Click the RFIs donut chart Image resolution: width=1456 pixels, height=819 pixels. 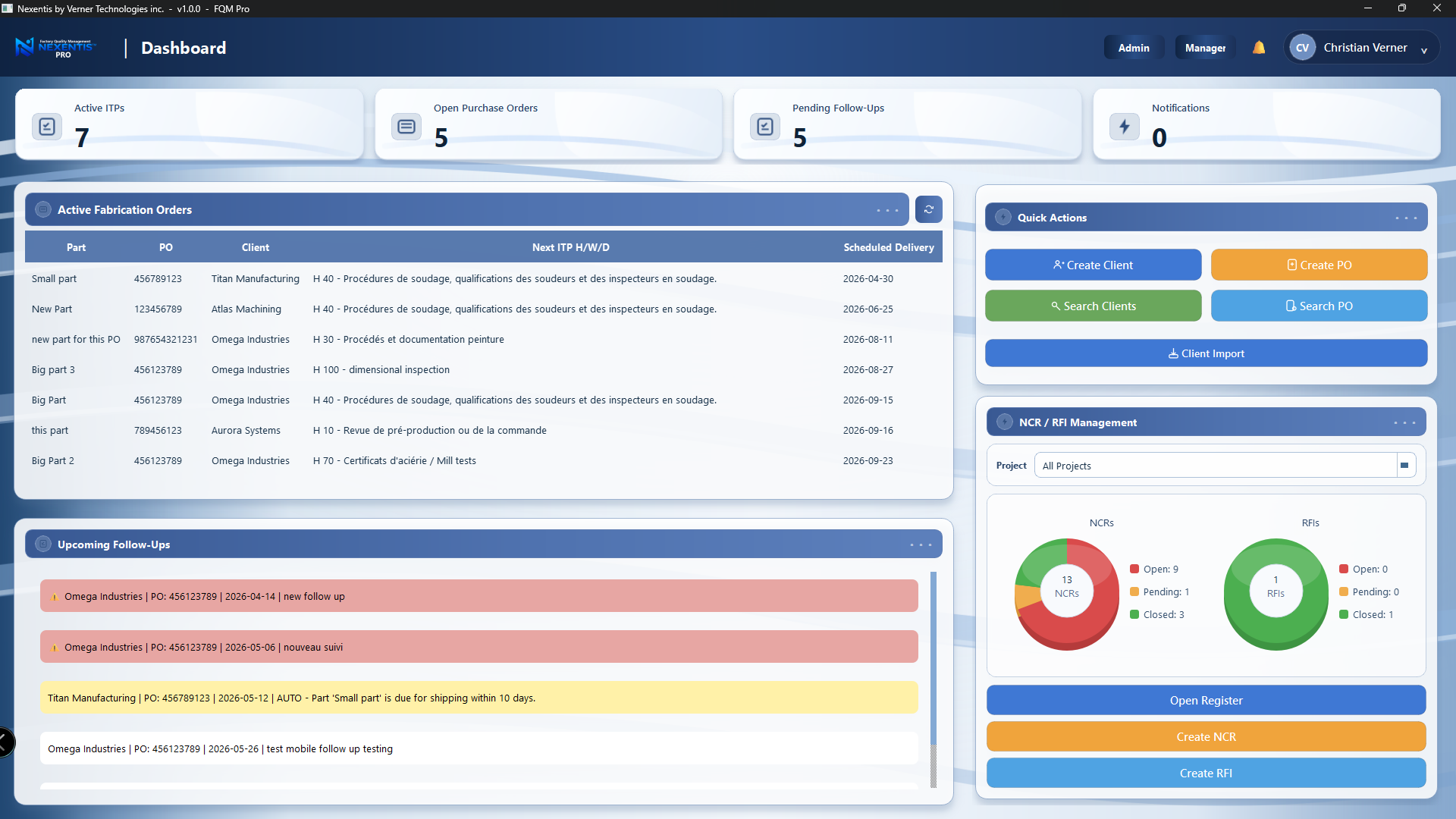click(1276, 594)
